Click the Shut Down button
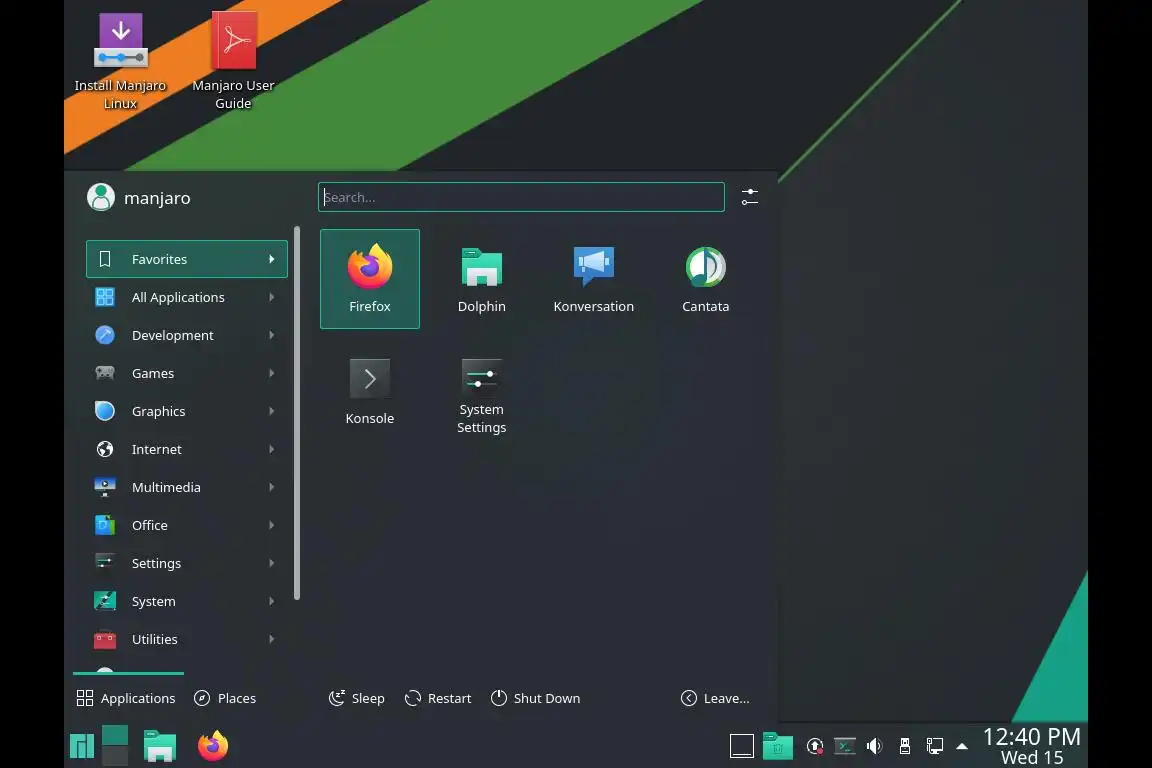This screenshot has height=768, width=1152. pyautogui.click(x=536, y=698)
